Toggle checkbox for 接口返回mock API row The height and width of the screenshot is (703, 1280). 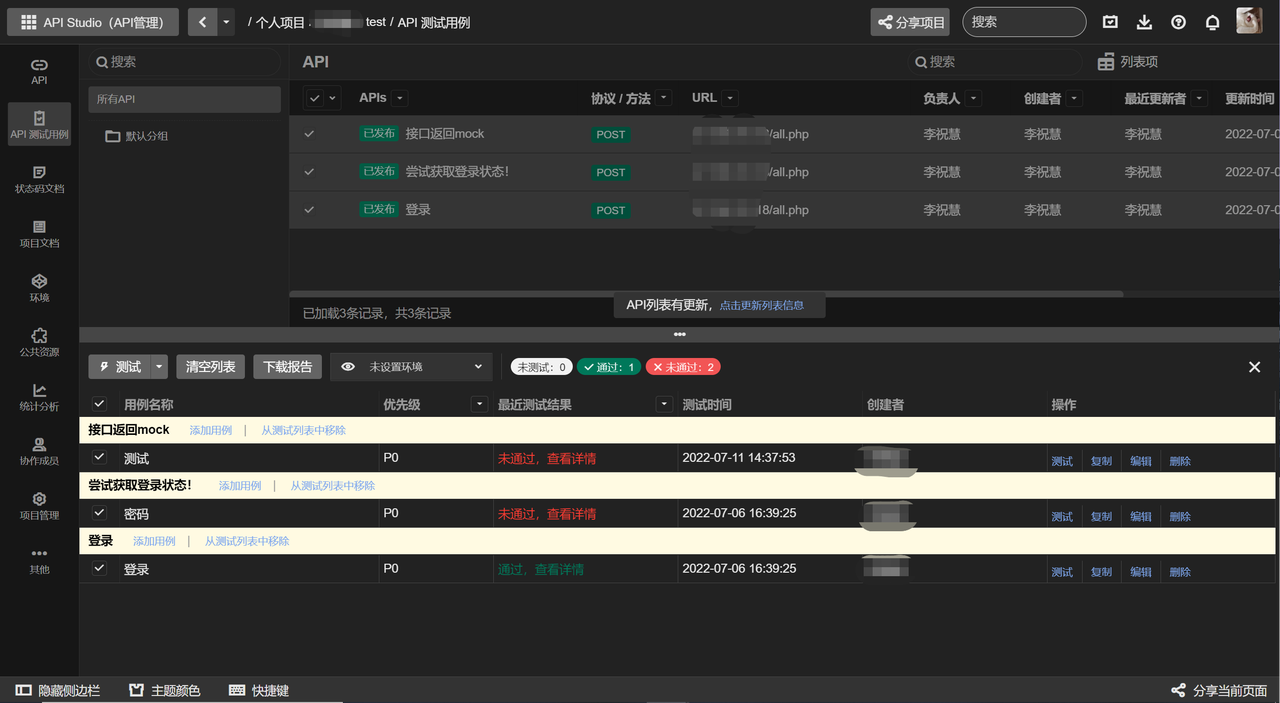(x=309, y=134)
